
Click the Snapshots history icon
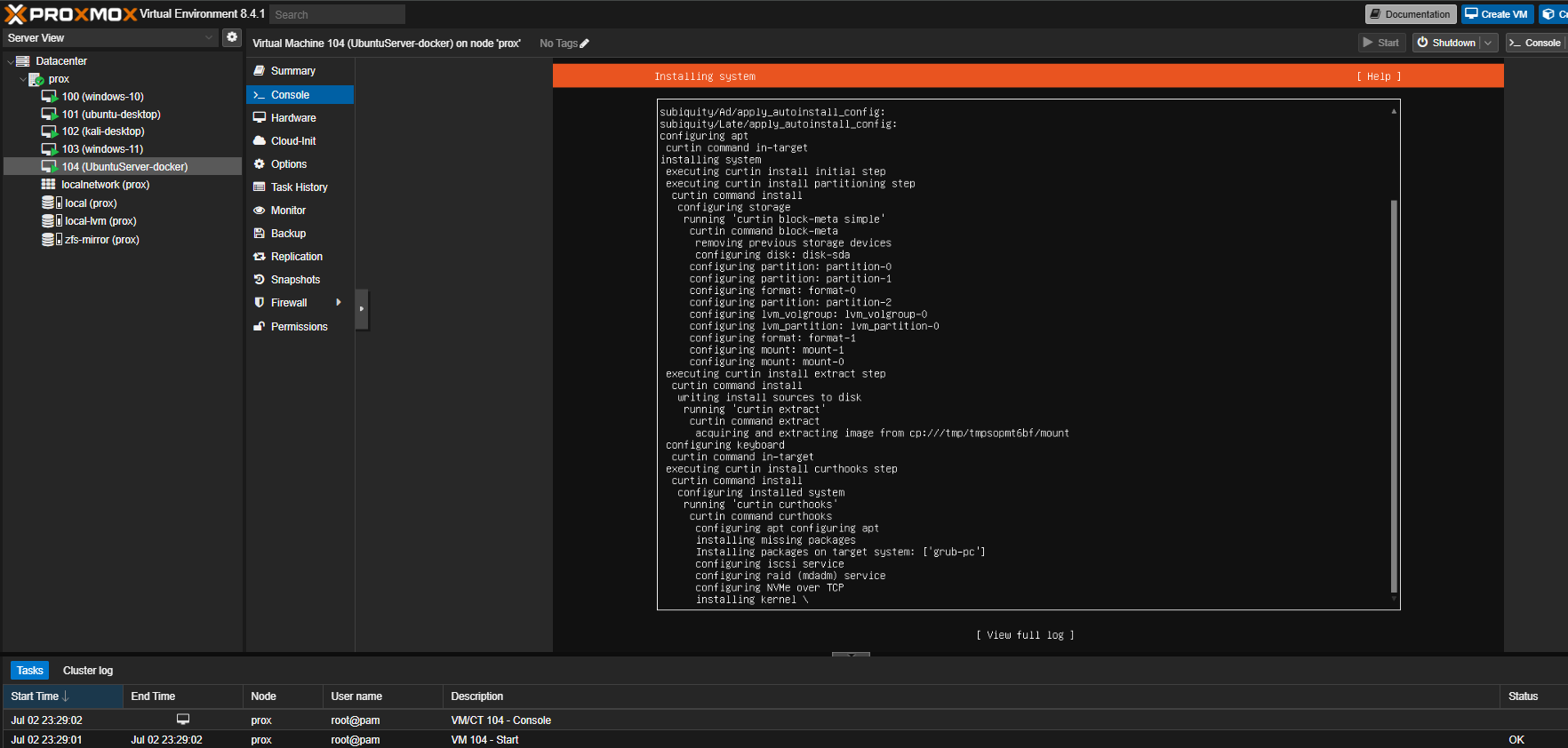(260, 279)
